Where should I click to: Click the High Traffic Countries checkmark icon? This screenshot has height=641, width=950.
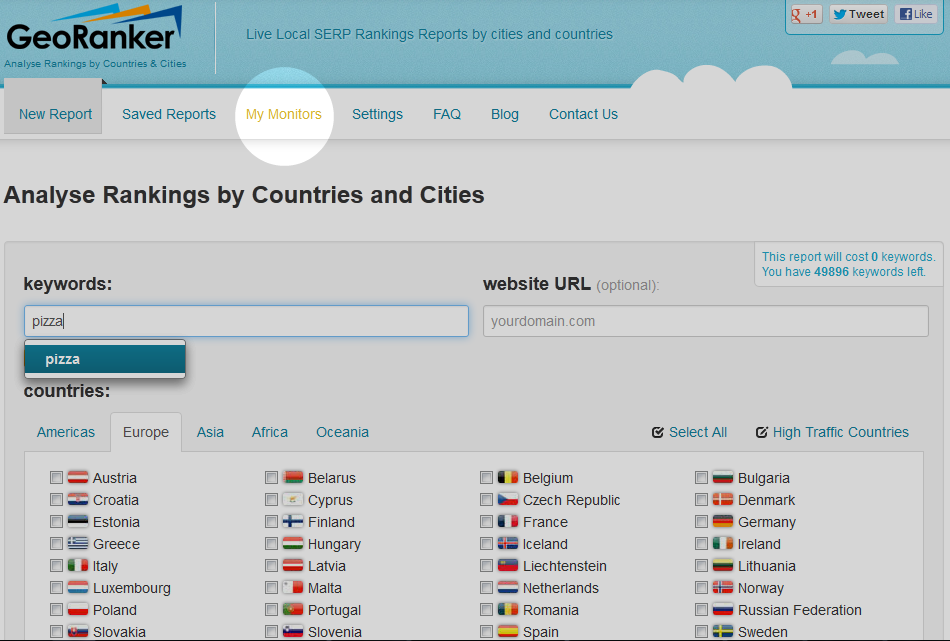762,432
